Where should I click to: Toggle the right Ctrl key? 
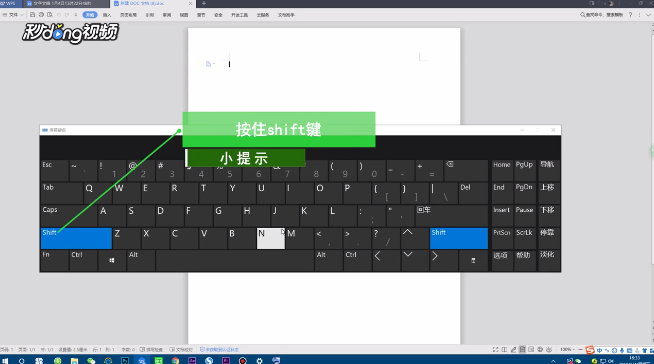357,261
